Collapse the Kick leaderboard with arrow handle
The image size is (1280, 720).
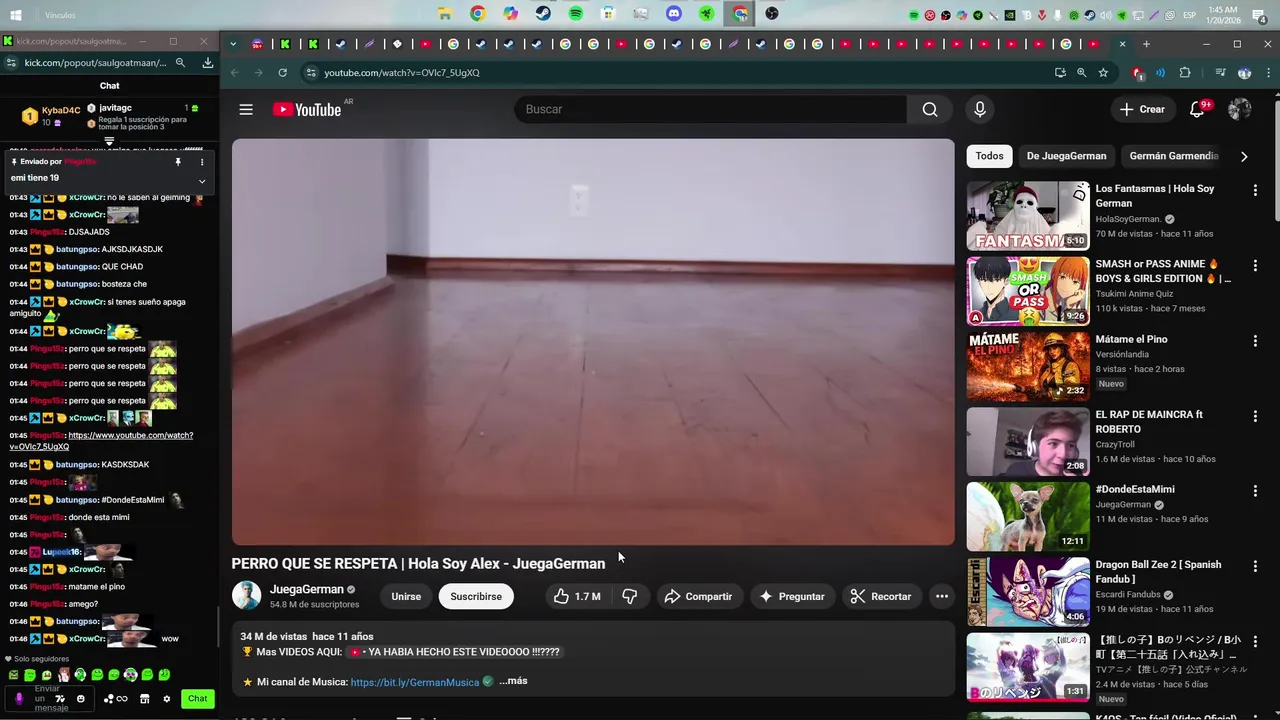(109, 141)
